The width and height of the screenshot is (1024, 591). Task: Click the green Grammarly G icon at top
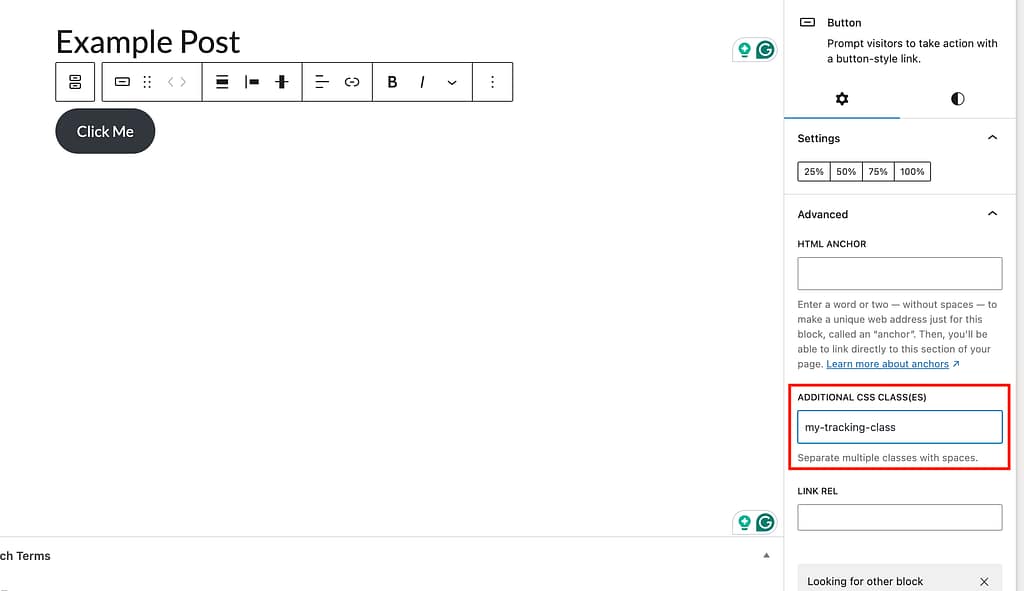click(765, 50)
